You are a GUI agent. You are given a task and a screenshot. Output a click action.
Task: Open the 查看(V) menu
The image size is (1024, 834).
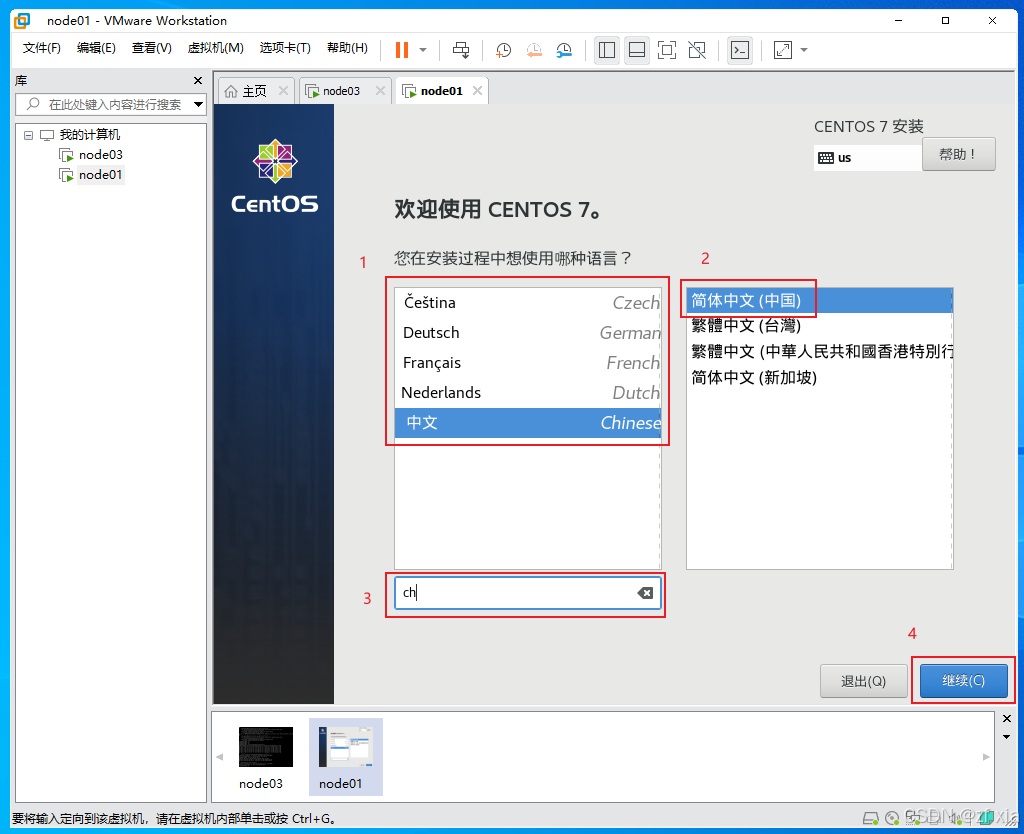(152, 48)
